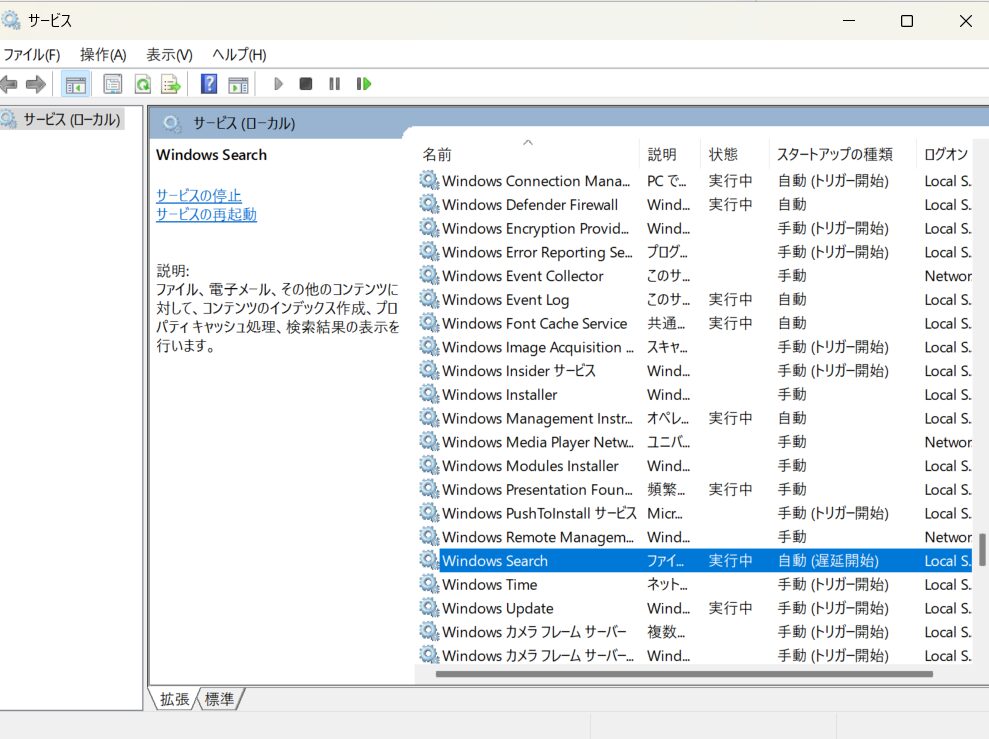Click the Export List toolbar icon
This screenshot has width=989, height=739.
point(171,84)
